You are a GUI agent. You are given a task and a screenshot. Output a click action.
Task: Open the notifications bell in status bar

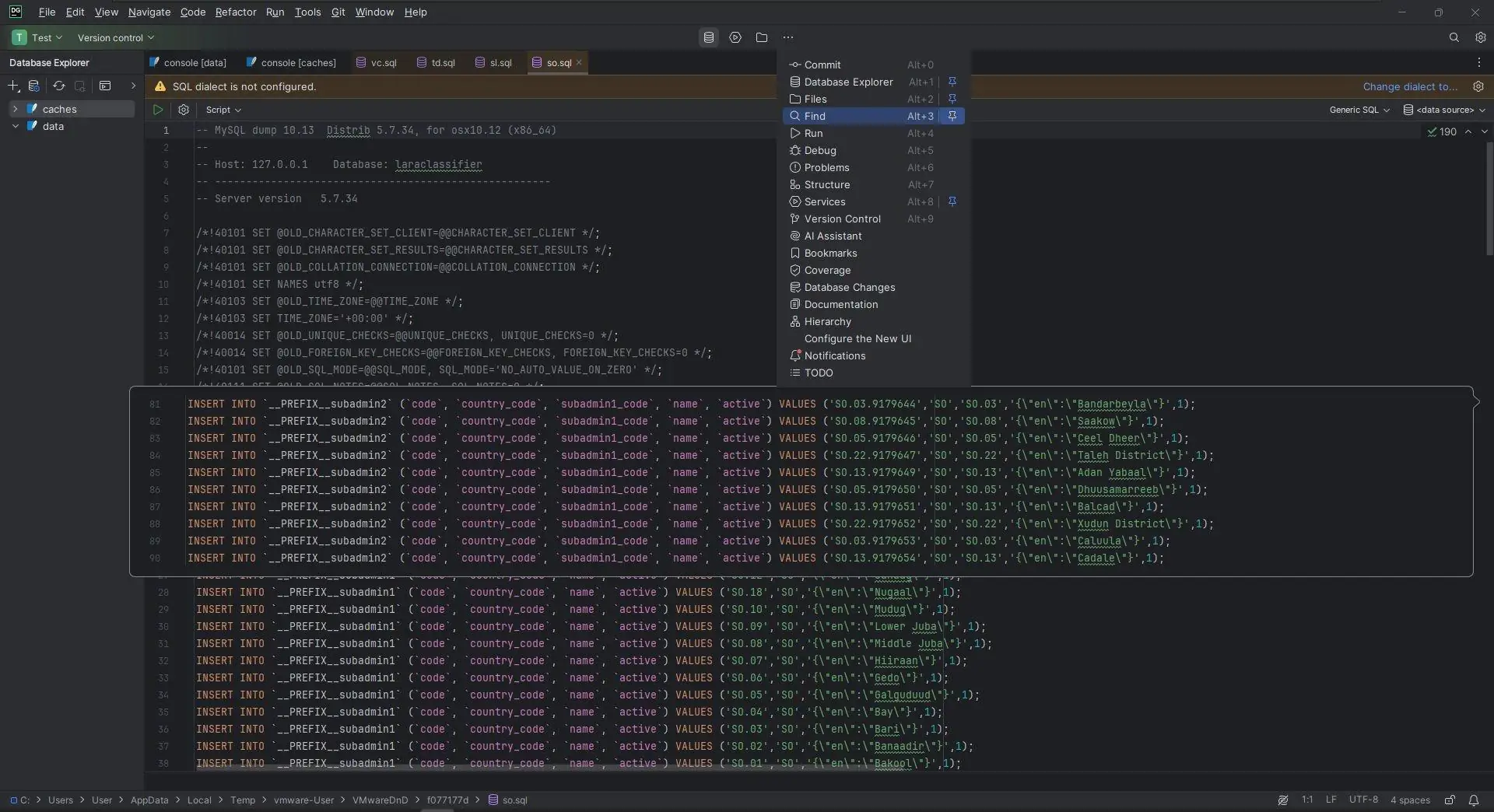[x=1474, y=800]
